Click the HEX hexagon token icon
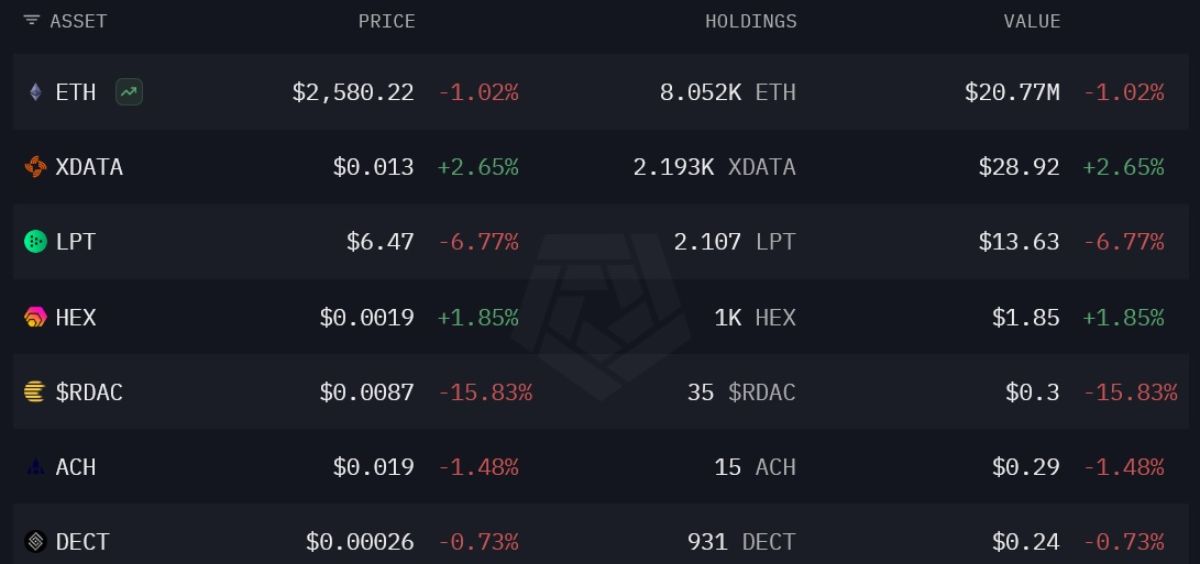The height and width of the screenshot is (564, 1200). tap(35, 317)
